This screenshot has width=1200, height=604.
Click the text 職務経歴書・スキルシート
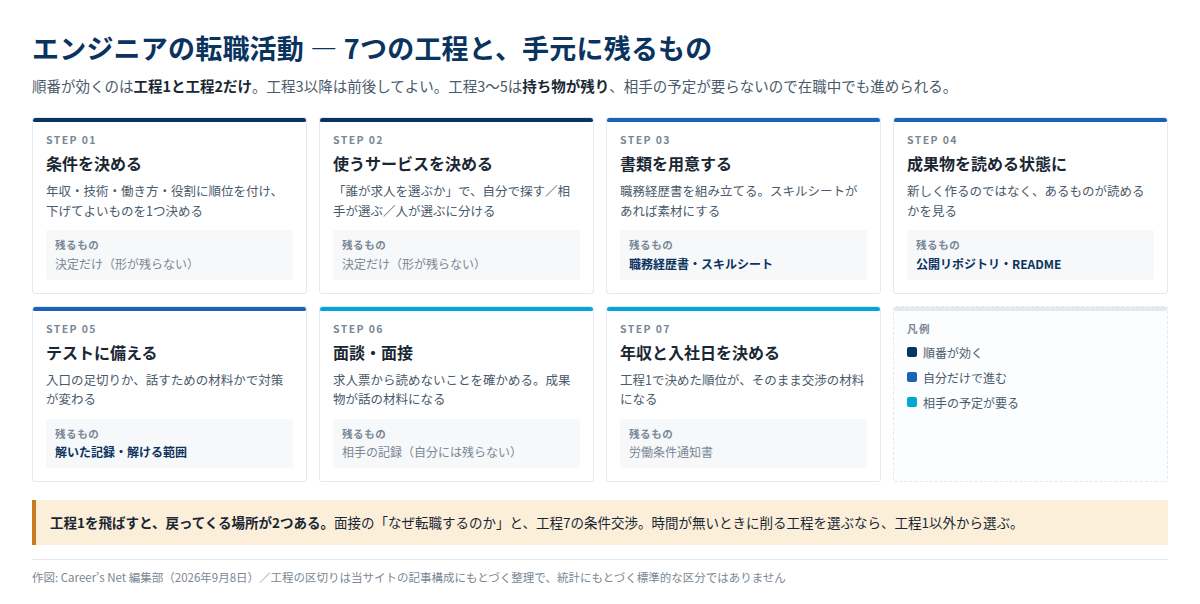[x=701, y=264]
